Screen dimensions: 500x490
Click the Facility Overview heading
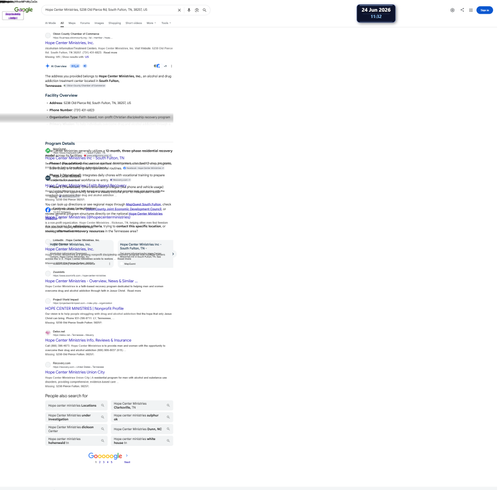(x=61, y=95)
